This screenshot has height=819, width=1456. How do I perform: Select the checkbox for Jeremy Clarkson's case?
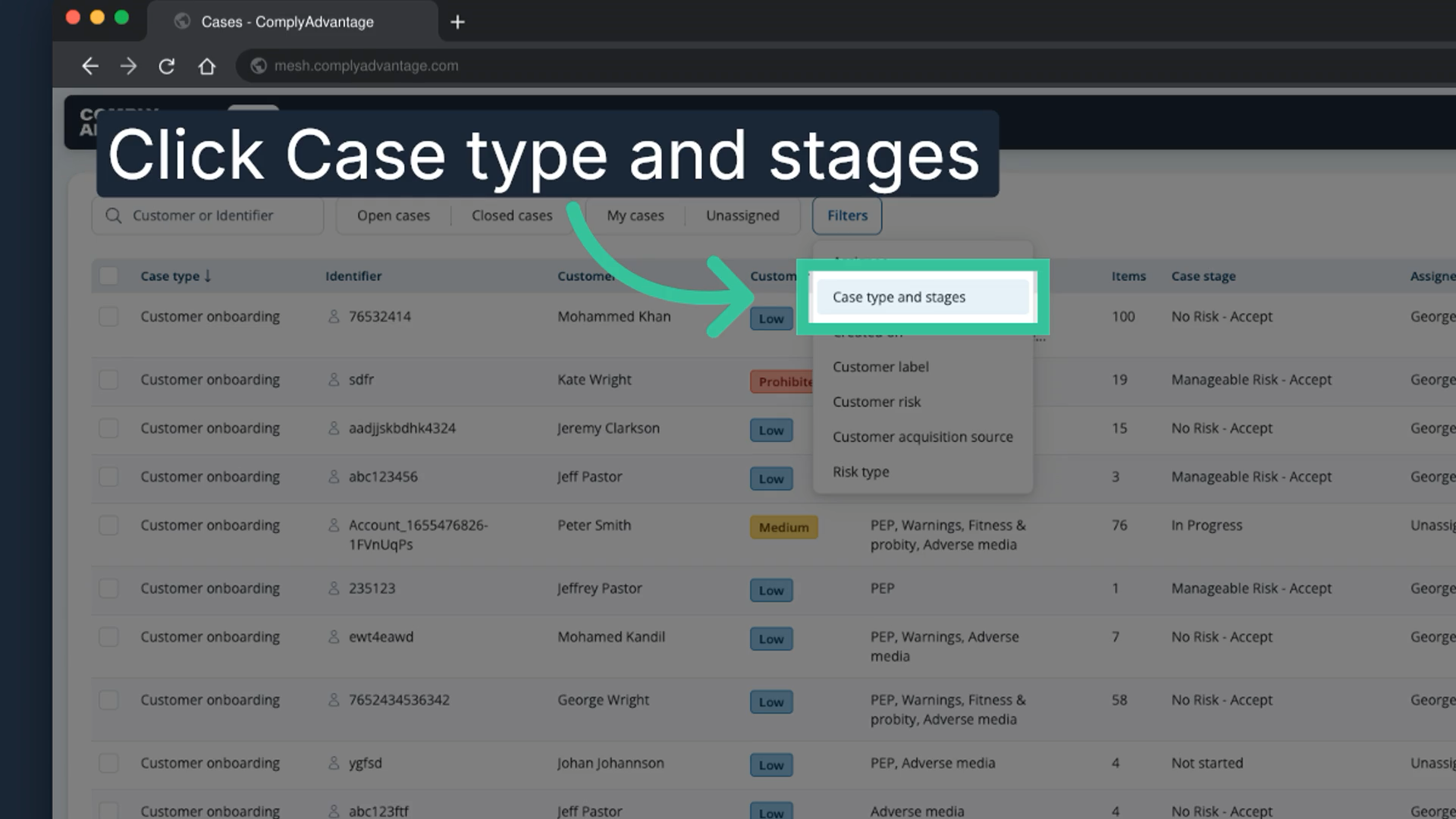[109, 428]
